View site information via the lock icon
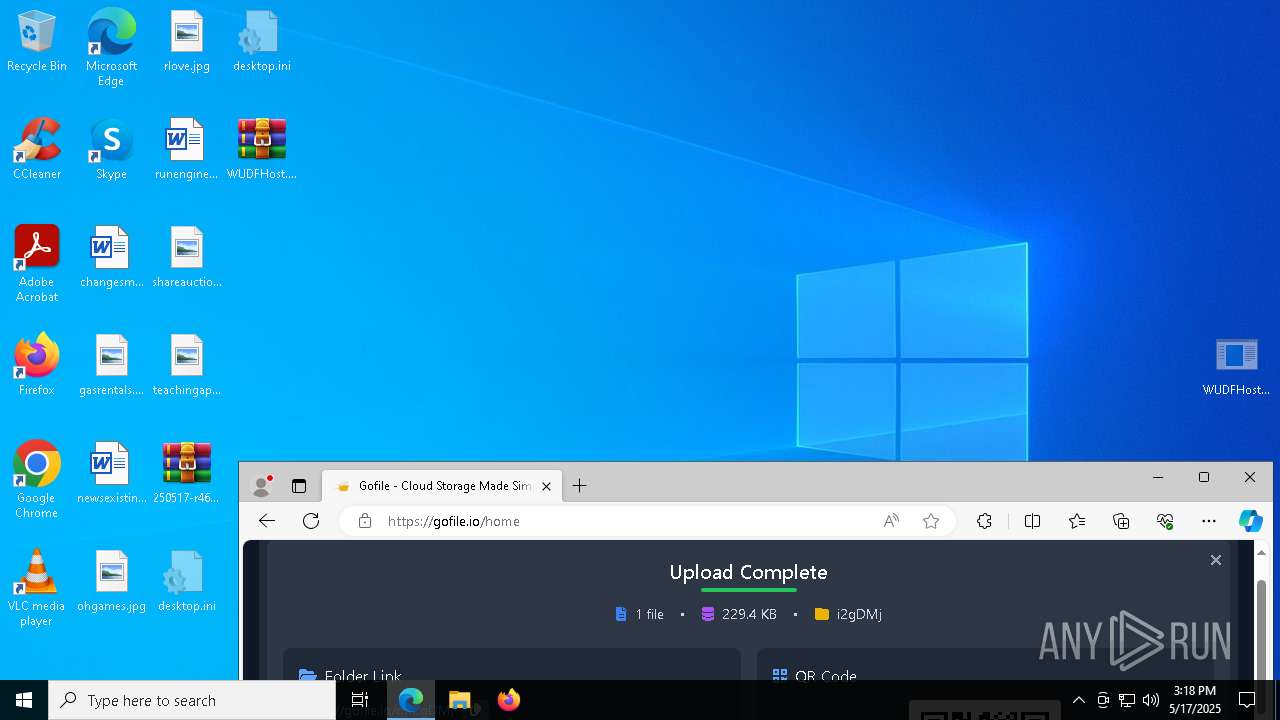Screen dimensions: 1280x720 (365, 521)
